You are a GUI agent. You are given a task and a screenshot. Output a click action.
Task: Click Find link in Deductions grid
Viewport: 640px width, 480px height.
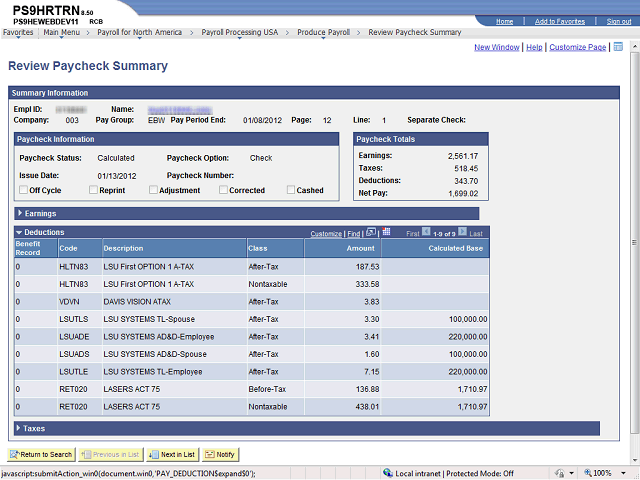click(354, 233)
